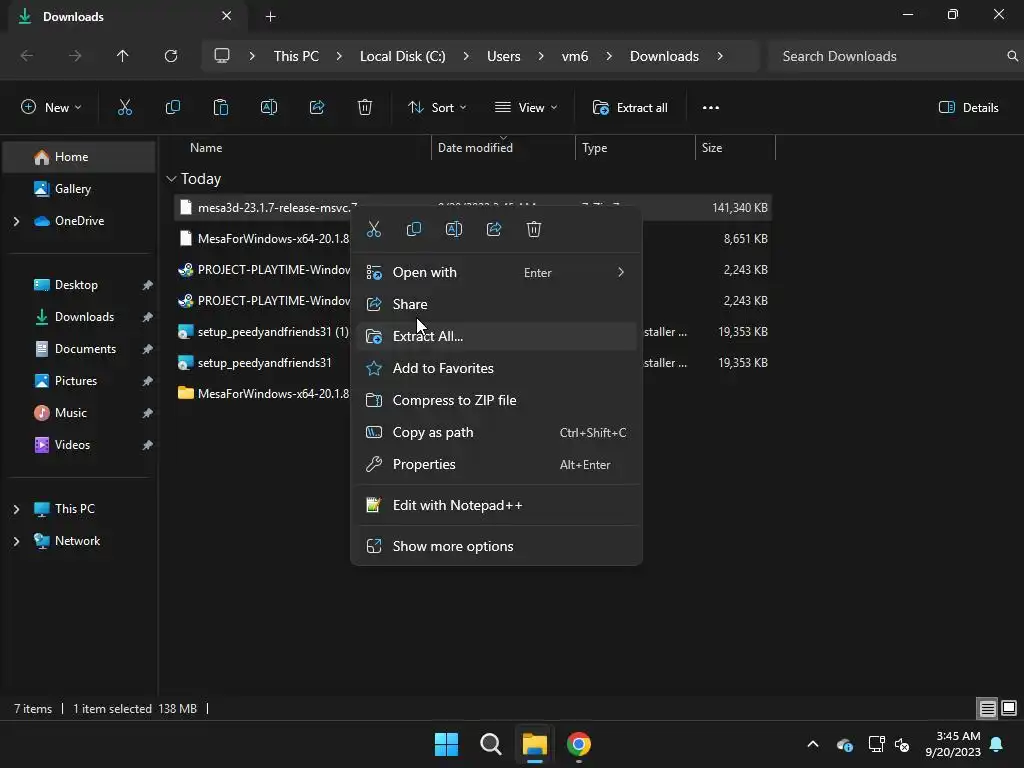Click the muted volume icon in system tray

pos(902,744)
